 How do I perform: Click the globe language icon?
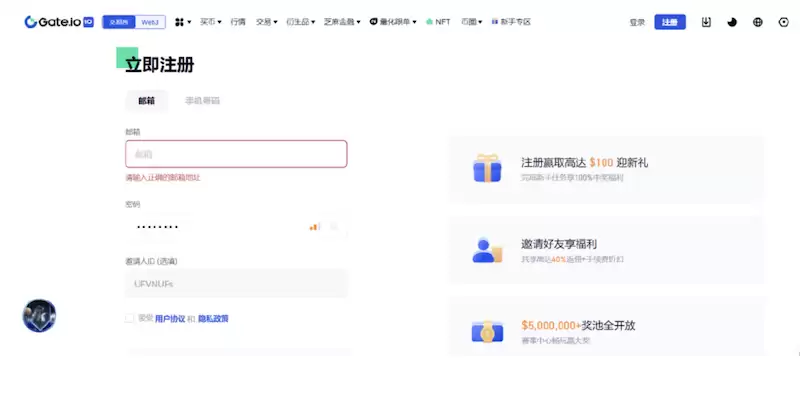coord(758,22)
